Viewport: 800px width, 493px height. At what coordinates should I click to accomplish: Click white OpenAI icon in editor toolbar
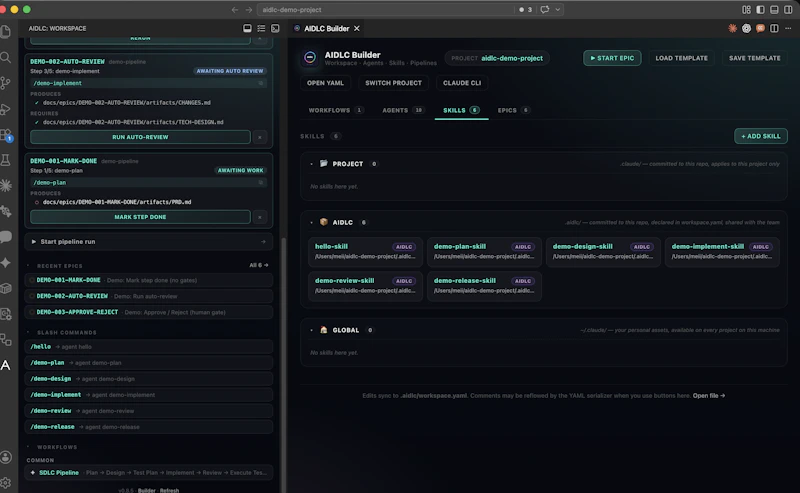[x=746, y=29]
